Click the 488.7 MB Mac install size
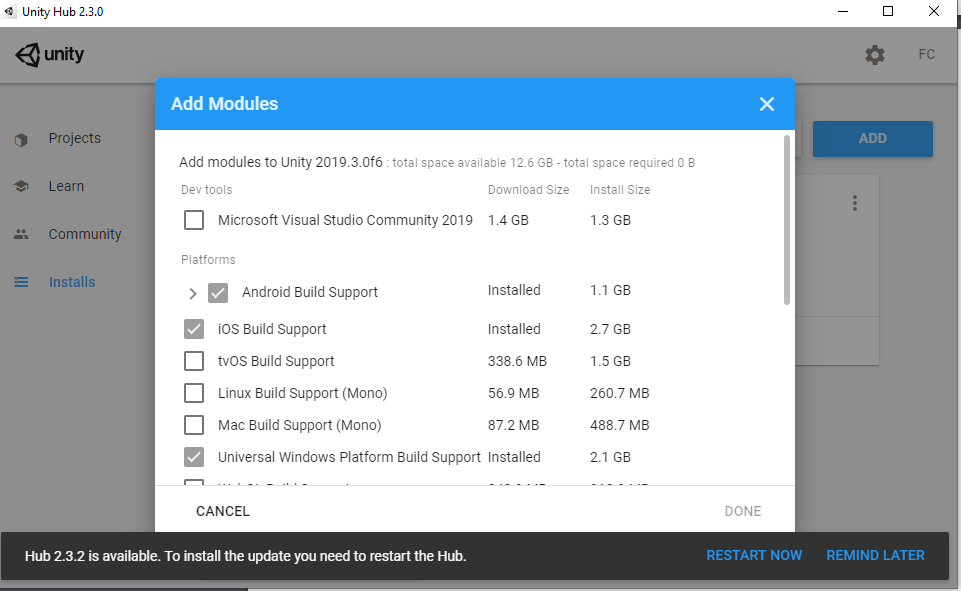961x591 pixels. (x=620, y=425)
